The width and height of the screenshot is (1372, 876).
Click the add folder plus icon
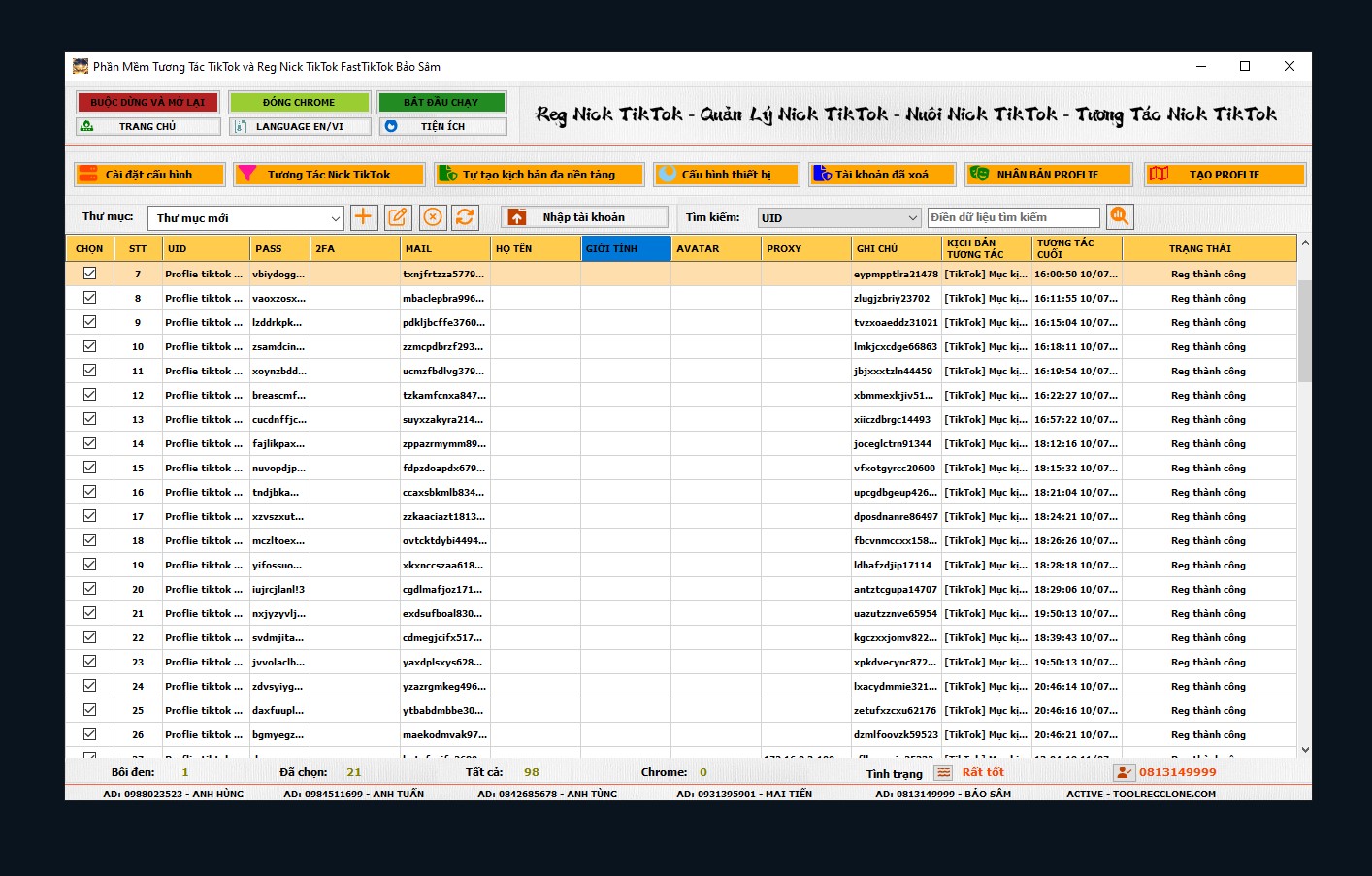click(363, 217)
